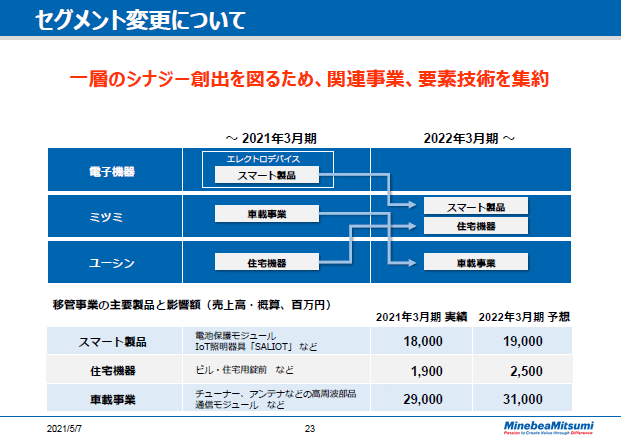Viewport: 621px width, 438px height.
Task: Click the 29,000 value cell
Action: (x=420, y=399)
